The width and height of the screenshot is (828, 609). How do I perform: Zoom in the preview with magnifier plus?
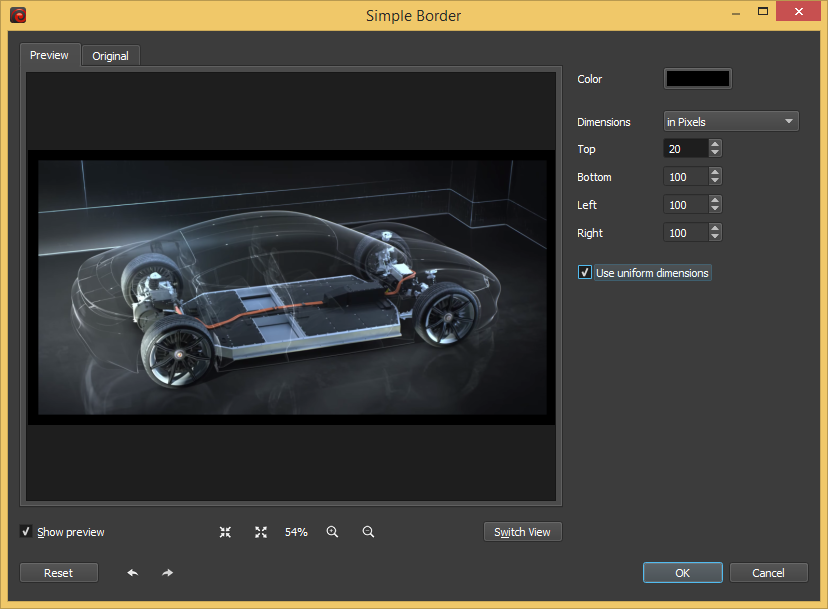pyautogui.click(x=332, y=532)
